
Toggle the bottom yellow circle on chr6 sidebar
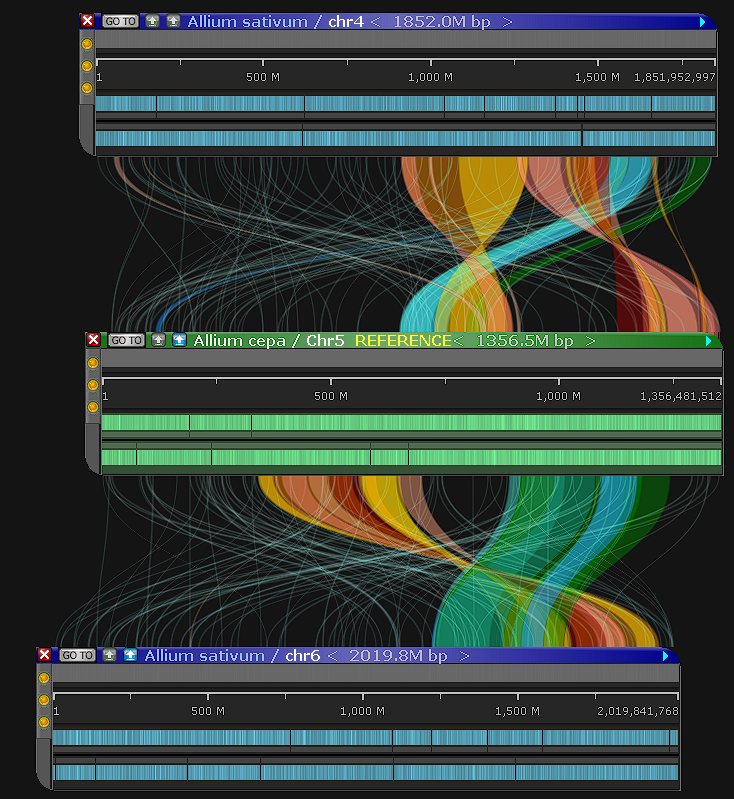(x=44, y=722)
